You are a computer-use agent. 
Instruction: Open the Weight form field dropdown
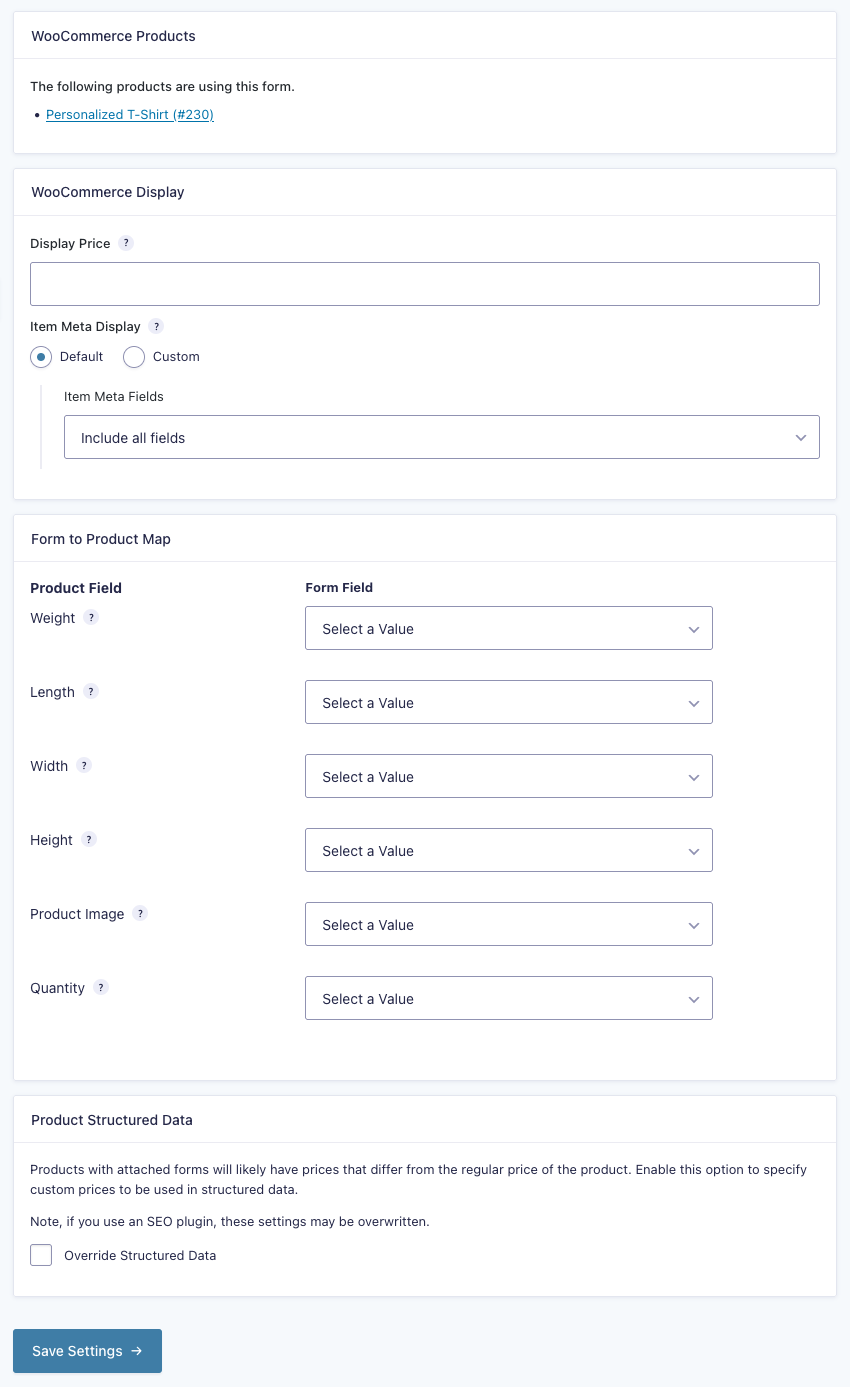click(508, 629)
